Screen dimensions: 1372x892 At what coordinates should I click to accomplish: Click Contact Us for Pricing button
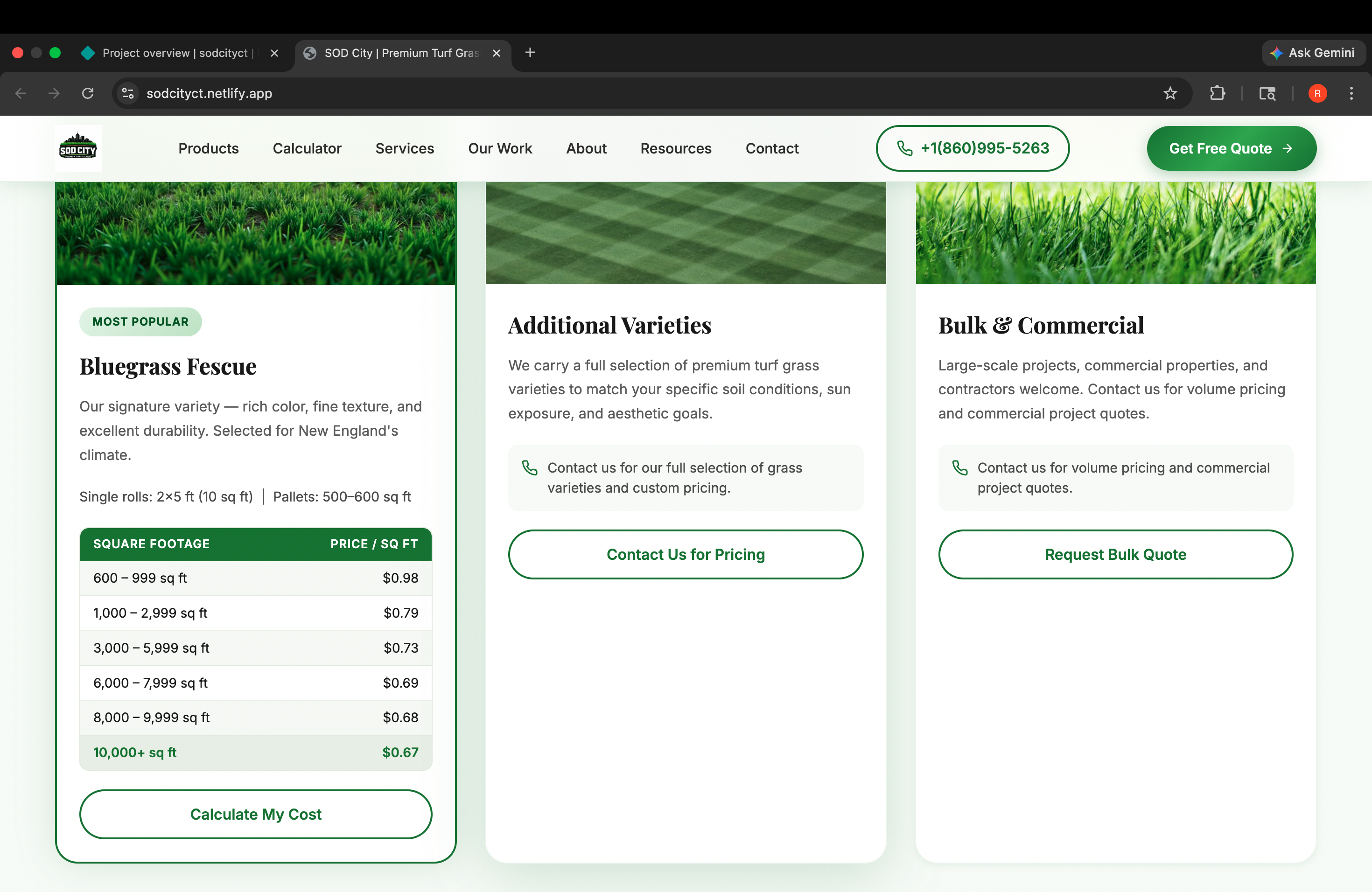(686, 554)
